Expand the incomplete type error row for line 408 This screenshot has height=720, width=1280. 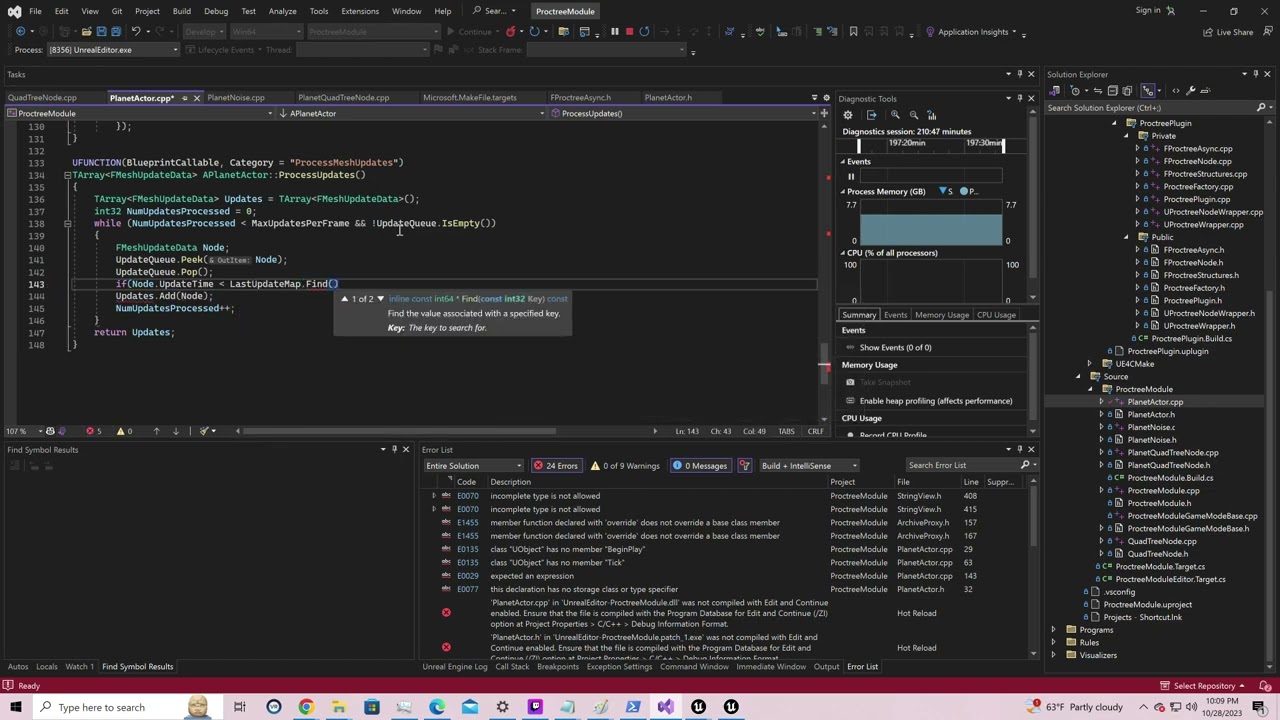433,496
